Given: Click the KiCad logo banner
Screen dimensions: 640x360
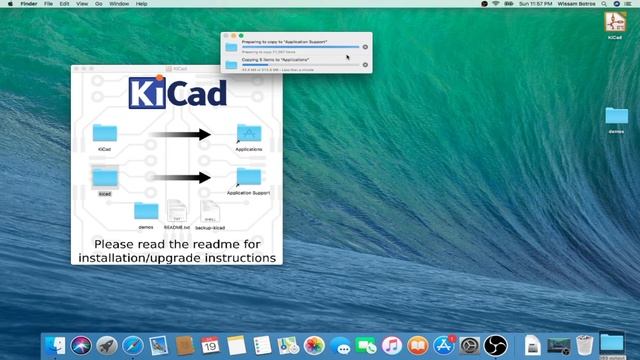Looking at the screenshot, I should [178, 93].
